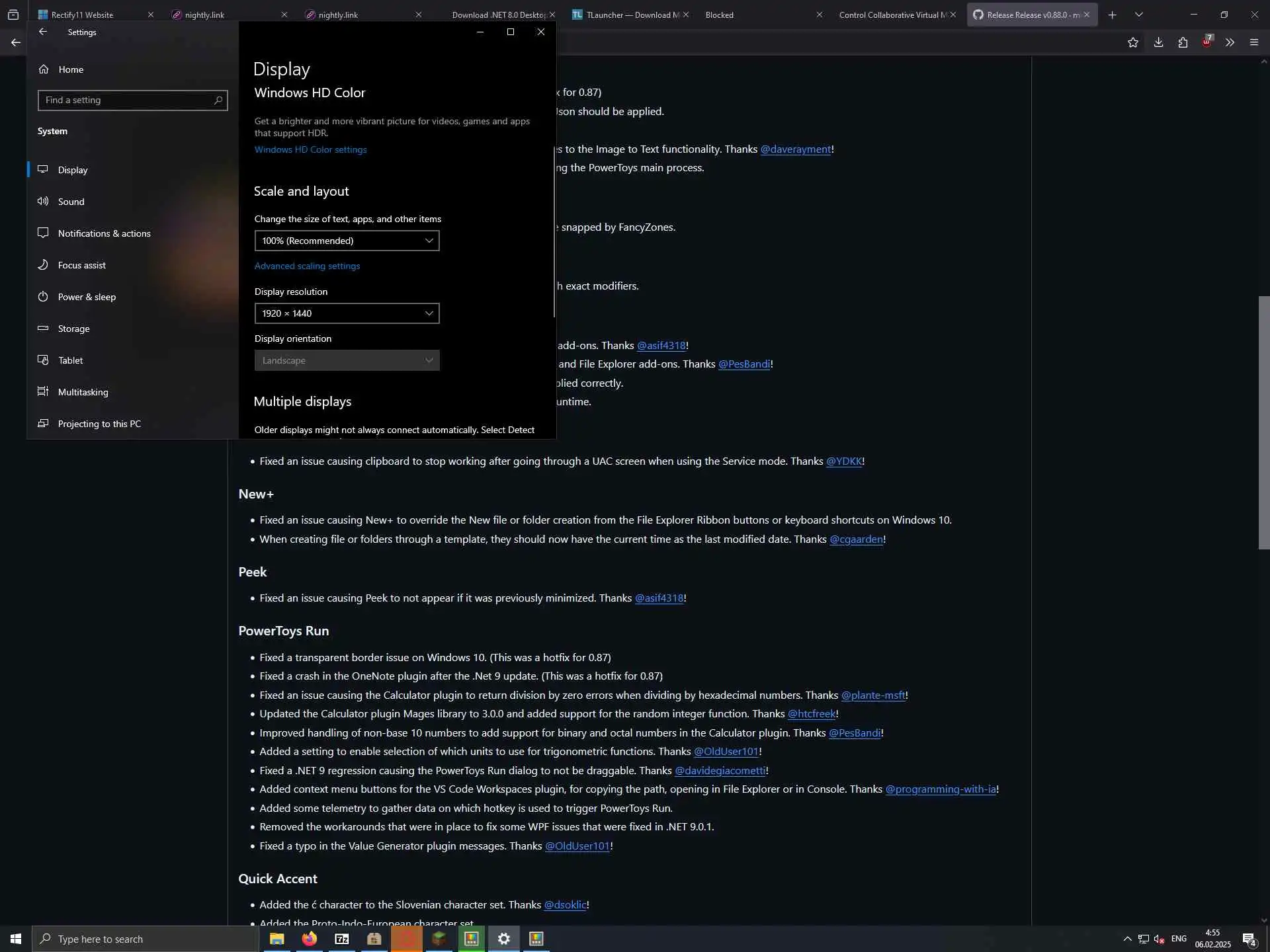Screen dimensions: 1270x952
Task: Click the bookmark star icon in toolbar
Action: click(x=1132, y=42)
